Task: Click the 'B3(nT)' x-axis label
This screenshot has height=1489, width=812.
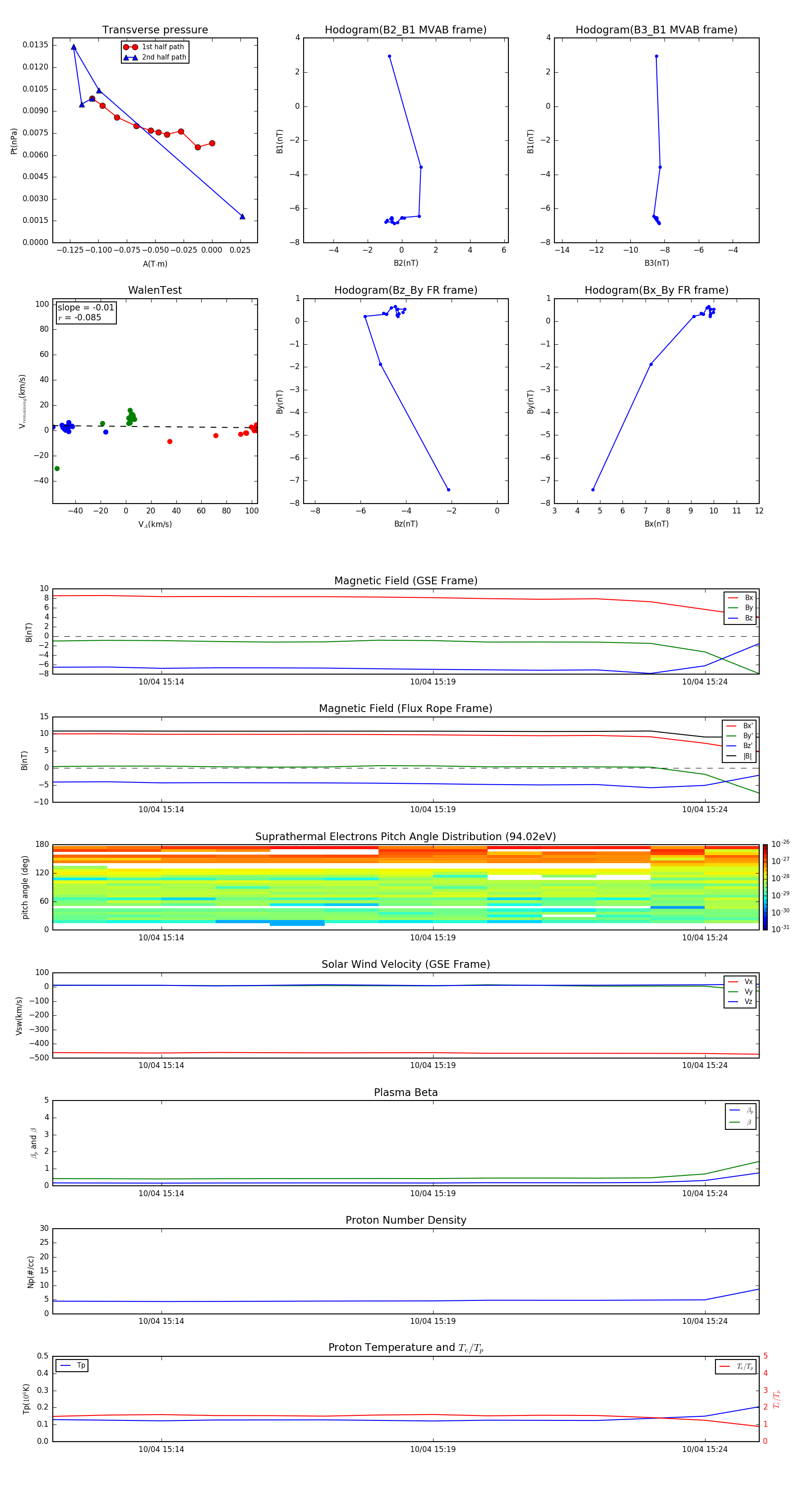Action: 656,263
